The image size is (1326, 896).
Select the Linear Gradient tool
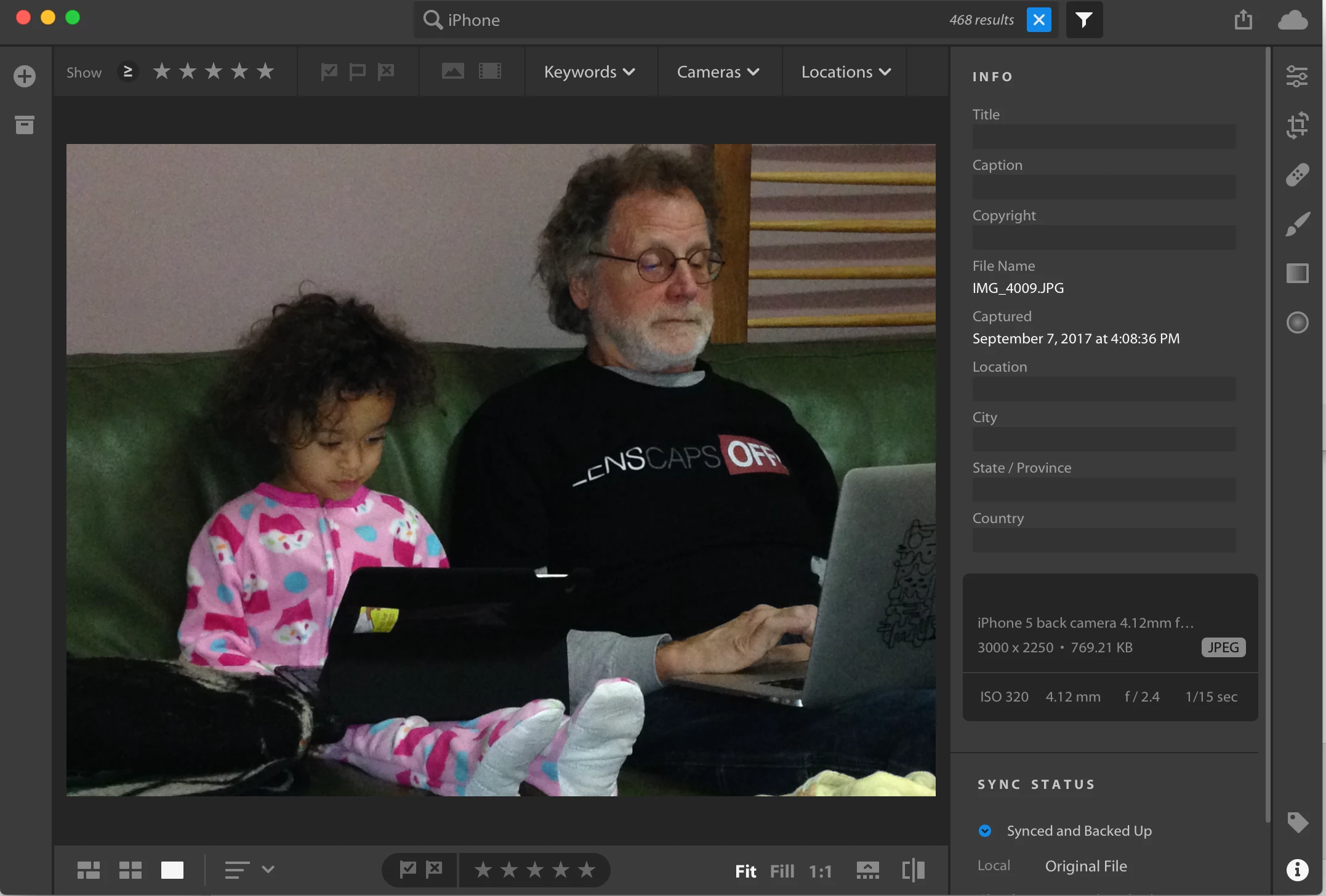pos(1297,273)
